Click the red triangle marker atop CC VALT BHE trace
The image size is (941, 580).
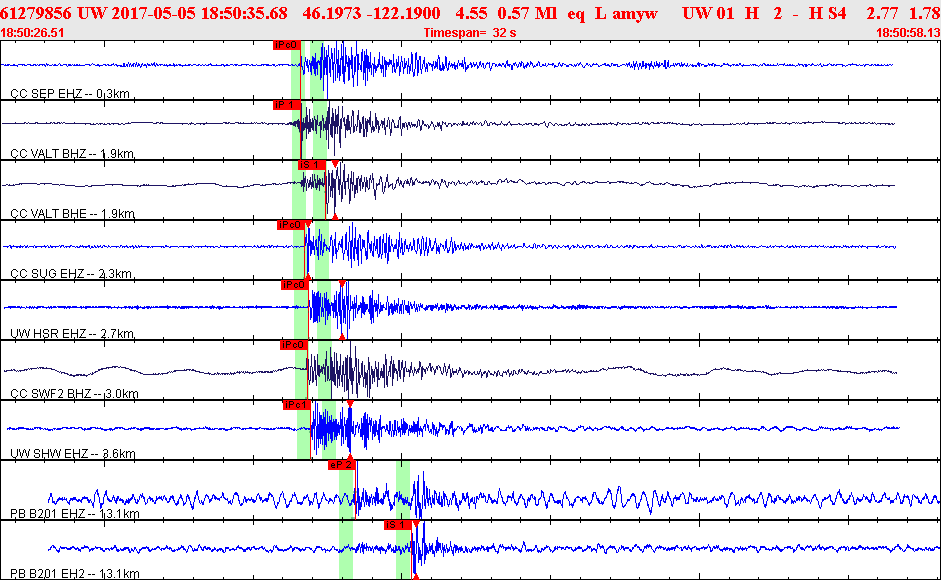click(335, 163)
